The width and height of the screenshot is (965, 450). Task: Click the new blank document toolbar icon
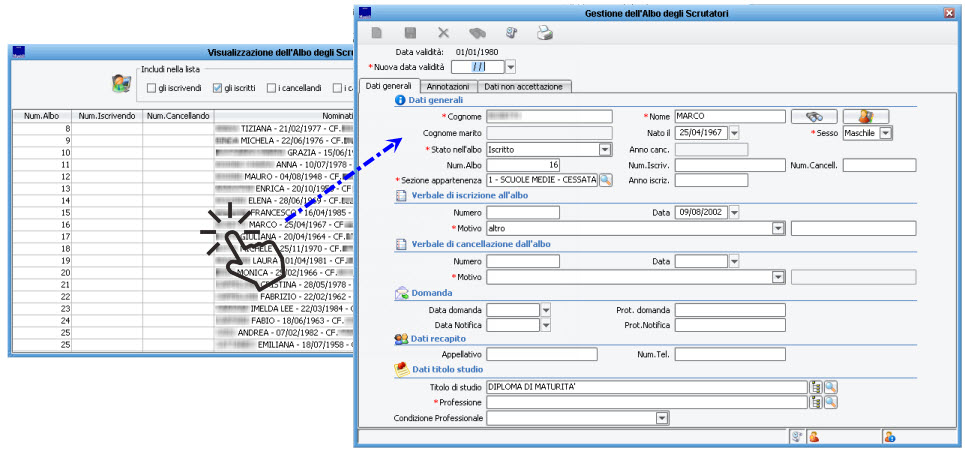377,33
